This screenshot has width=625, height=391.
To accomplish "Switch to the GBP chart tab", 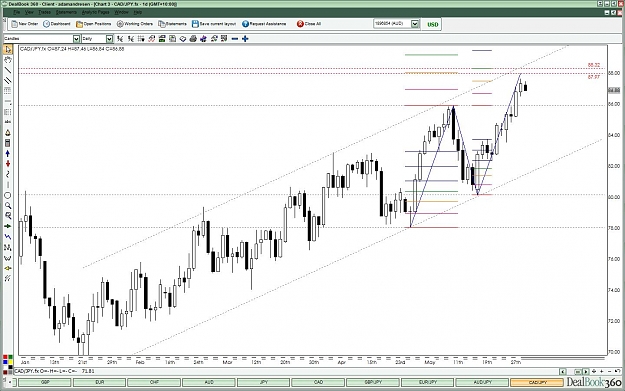I will (45, 382).
